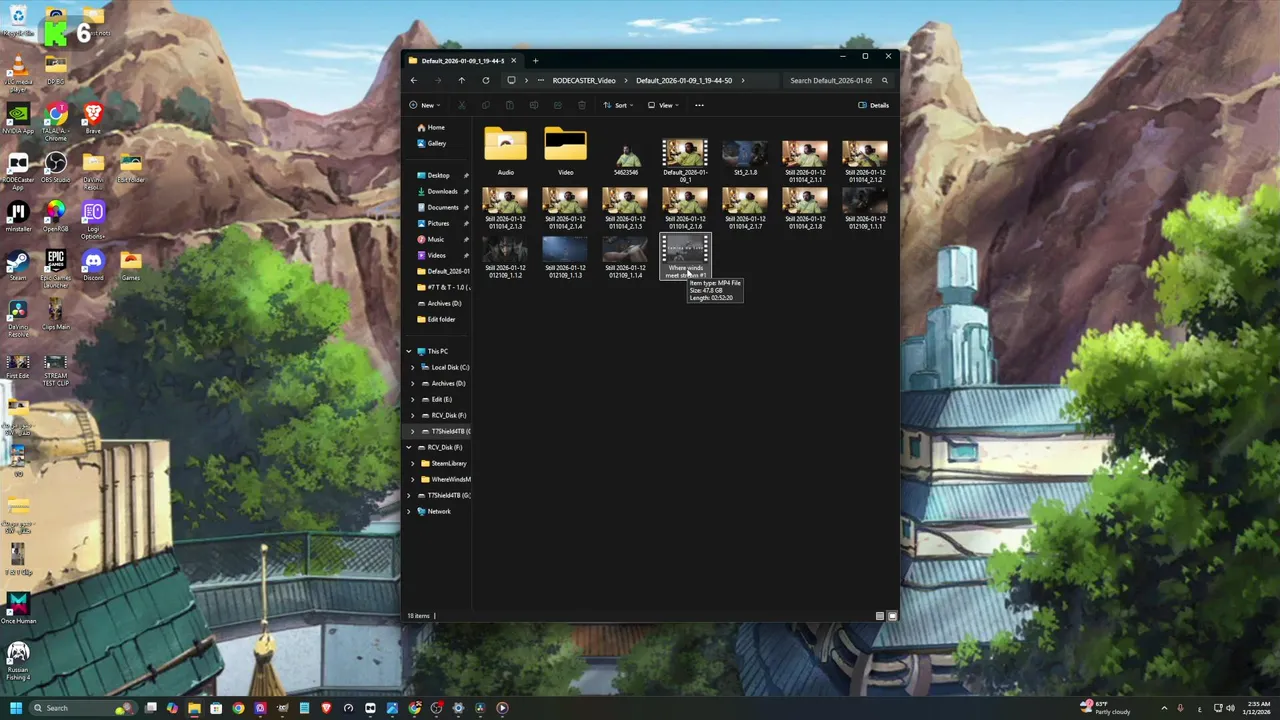This screenshot has height=720, width=1280.
Task: Open Desktop quick access folder
Action: point(439,175)
